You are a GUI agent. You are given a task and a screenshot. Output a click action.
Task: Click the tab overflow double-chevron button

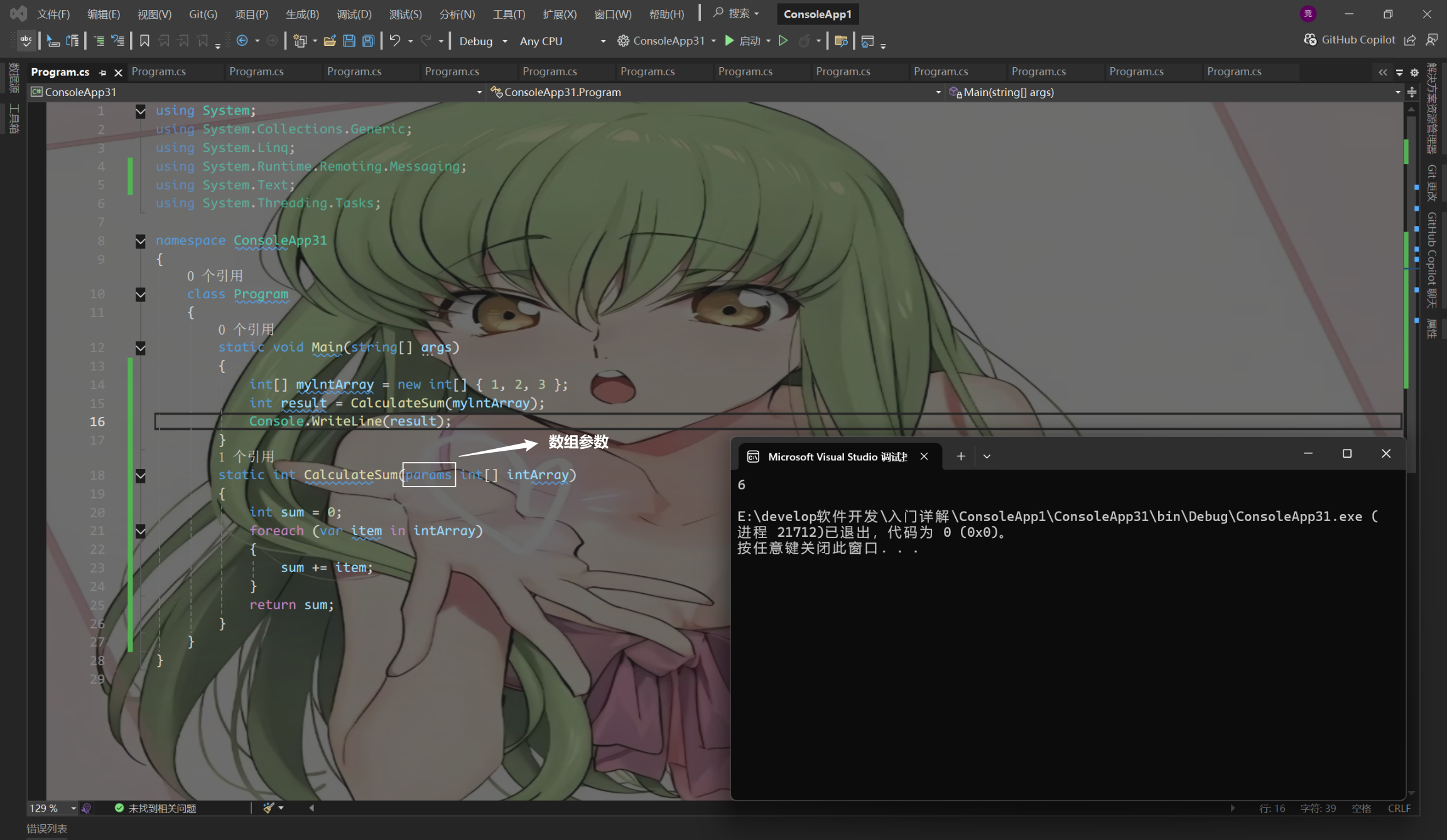pos(1382,72)
